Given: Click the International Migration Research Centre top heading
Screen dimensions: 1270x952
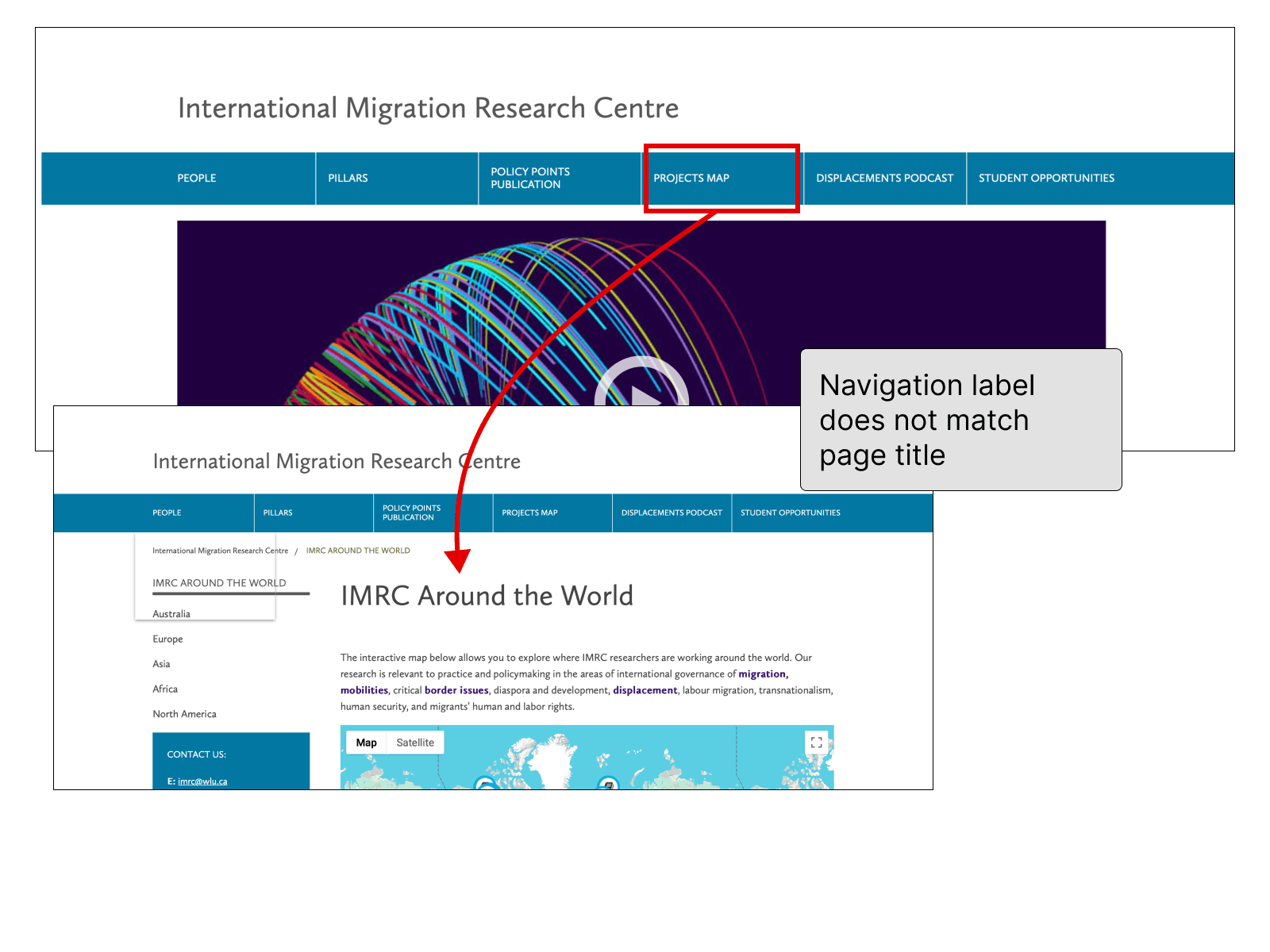Looking at the screenshot, I should point(428,108).
